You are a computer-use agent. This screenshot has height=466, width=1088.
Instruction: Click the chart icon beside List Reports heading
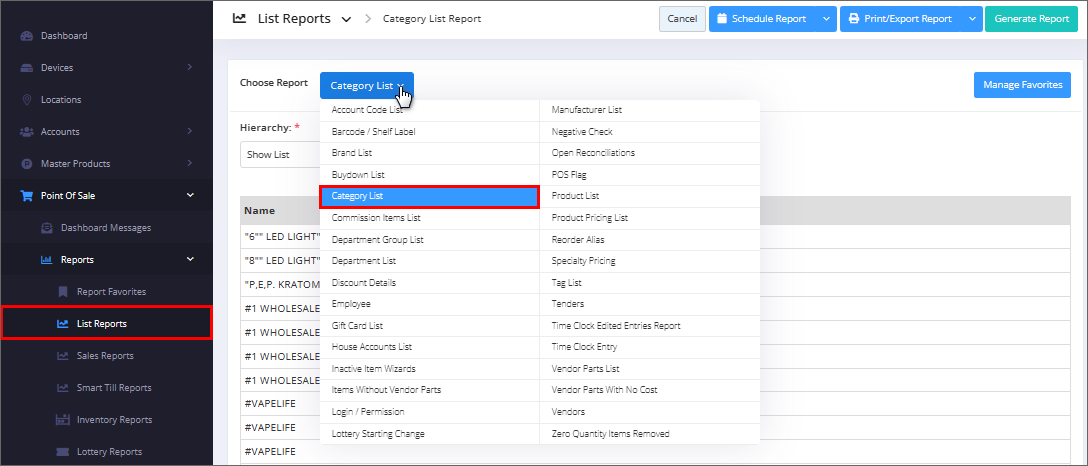pyautogui.click(x=239, y=19)
